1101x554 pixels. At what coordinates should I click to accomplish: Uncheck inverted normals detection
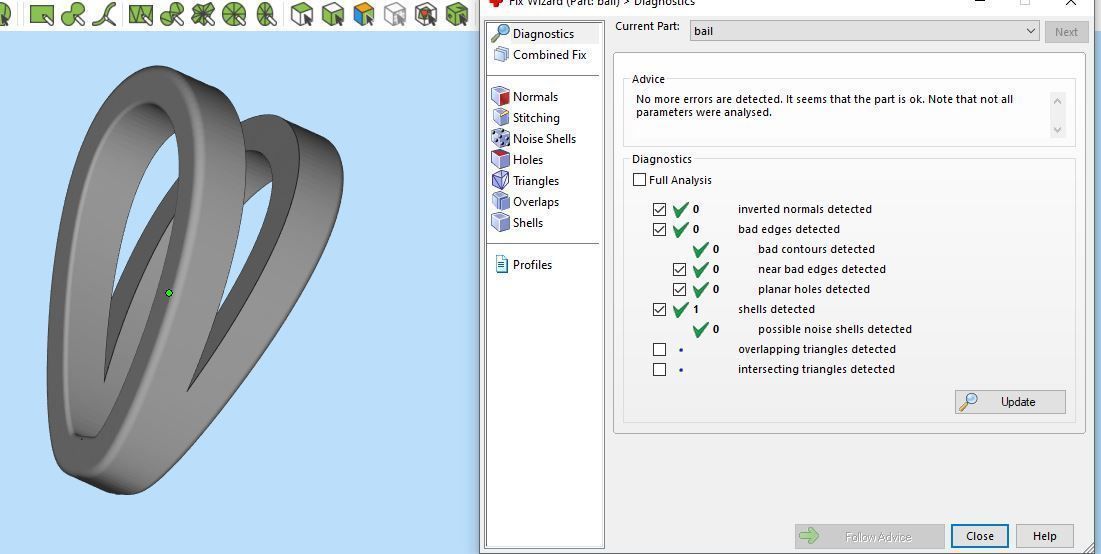coord(659,209)
